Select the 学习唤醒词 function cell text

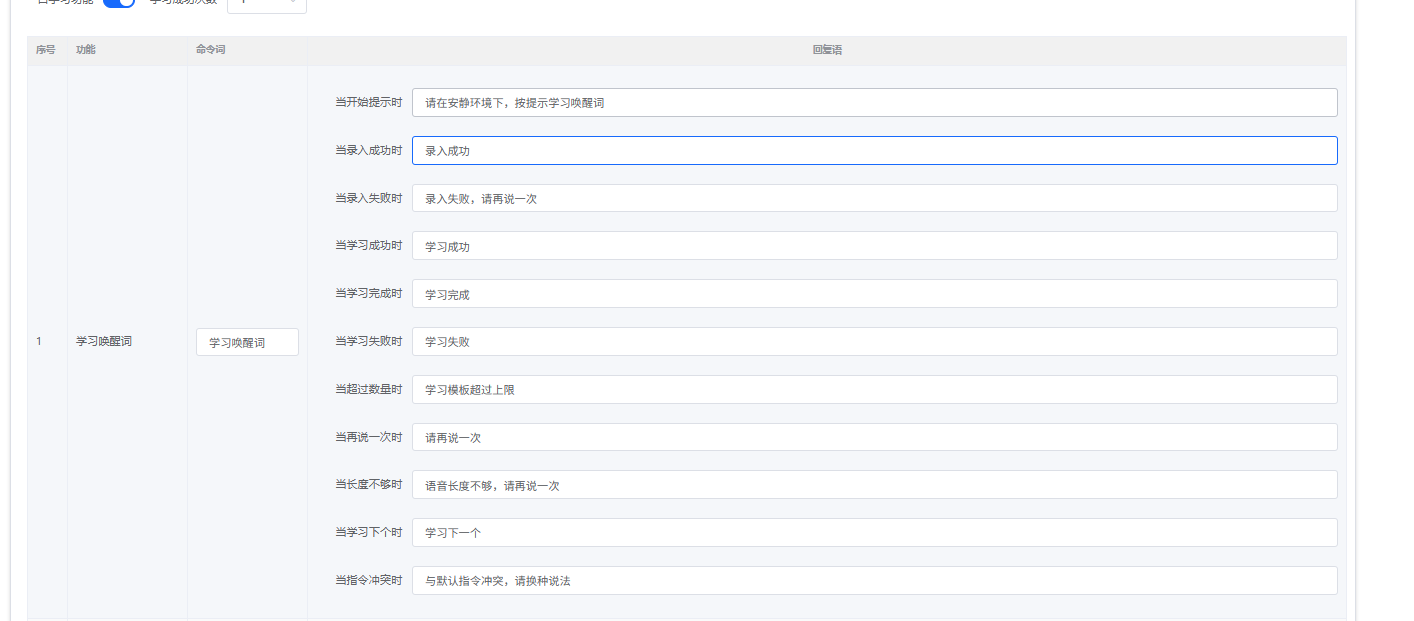(x=104, y=341)
